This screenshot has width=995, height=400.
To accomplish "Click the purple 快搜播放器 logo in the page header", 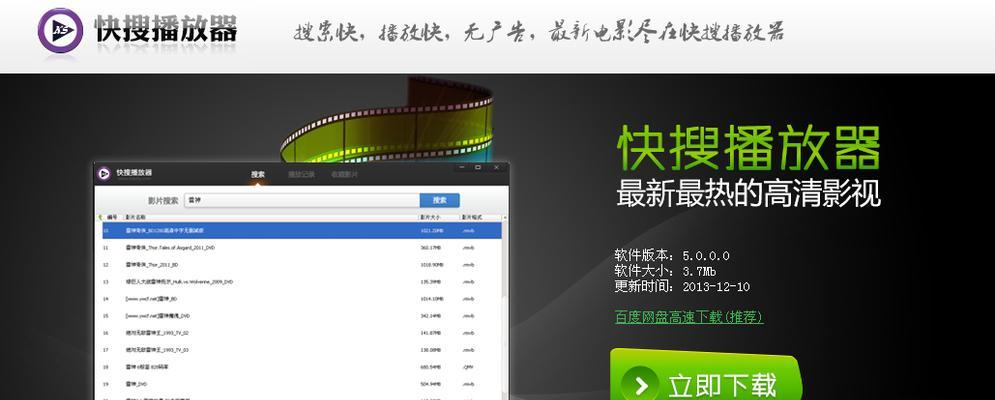I will pos(60,30).
